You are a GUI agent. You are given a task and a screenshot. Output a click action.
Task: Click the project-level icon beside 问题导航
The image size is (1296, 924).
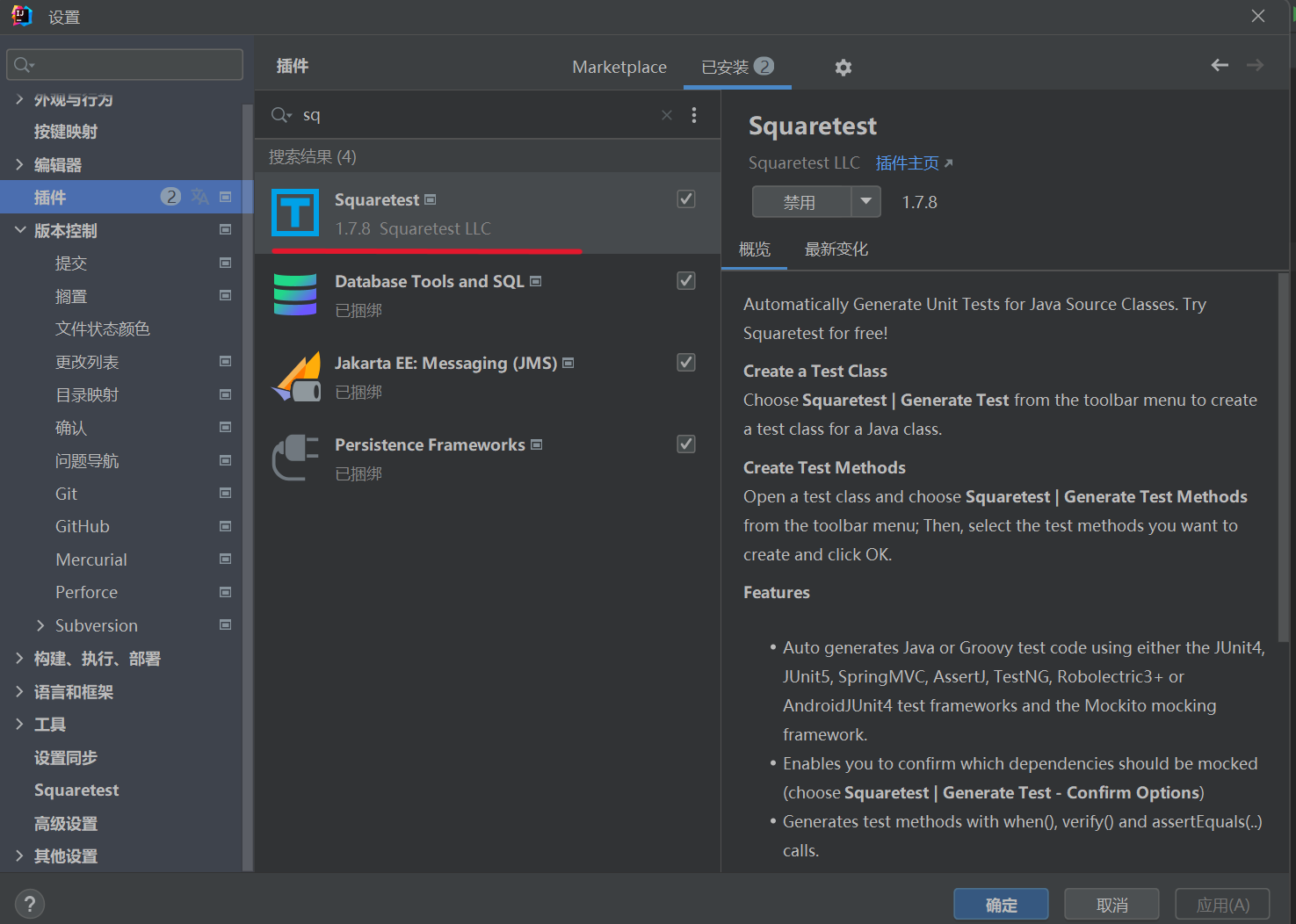(x=226, y=460)
